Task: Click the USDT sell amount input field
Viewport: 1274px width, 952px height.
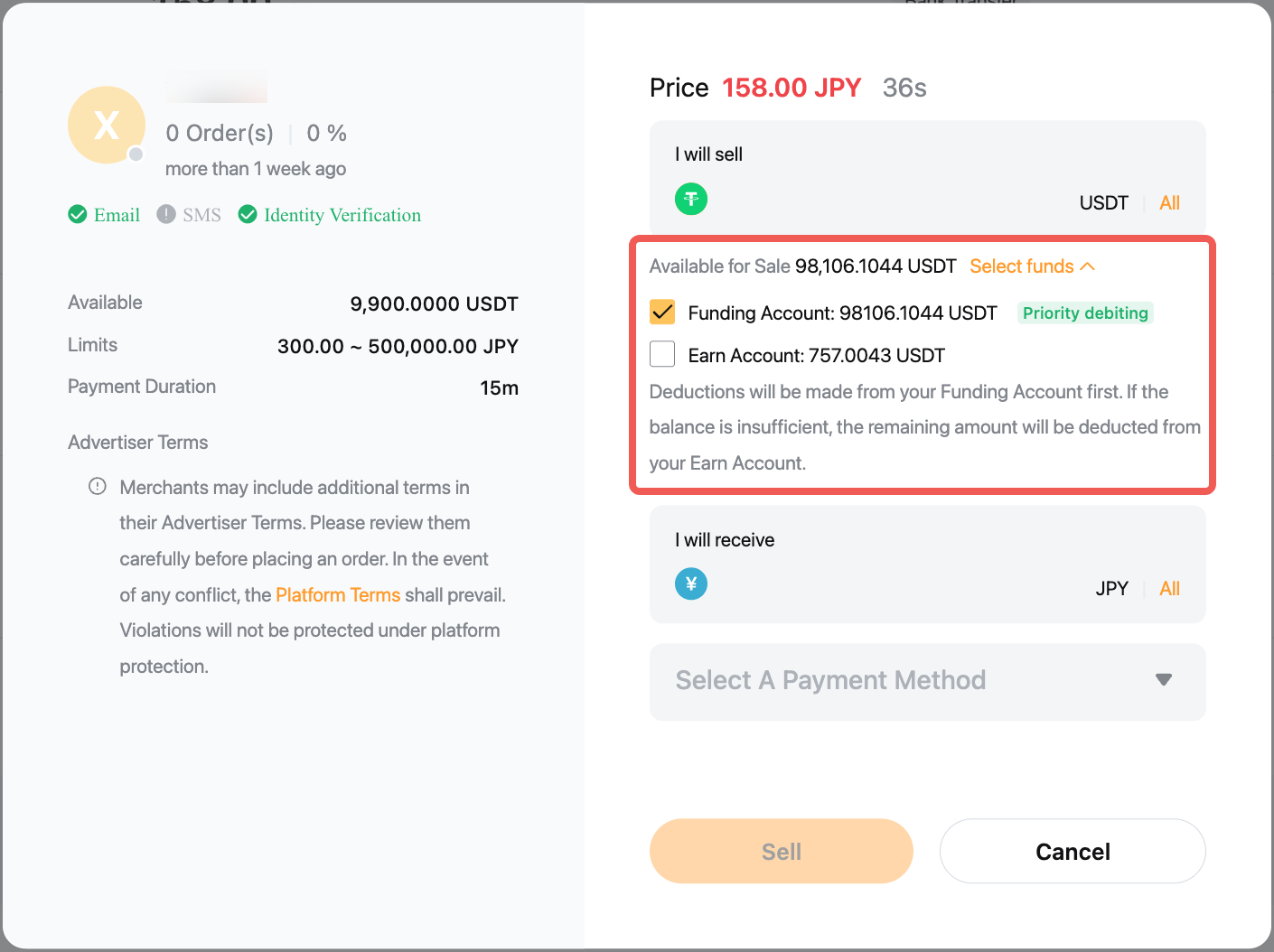Action: coord(885,202)
